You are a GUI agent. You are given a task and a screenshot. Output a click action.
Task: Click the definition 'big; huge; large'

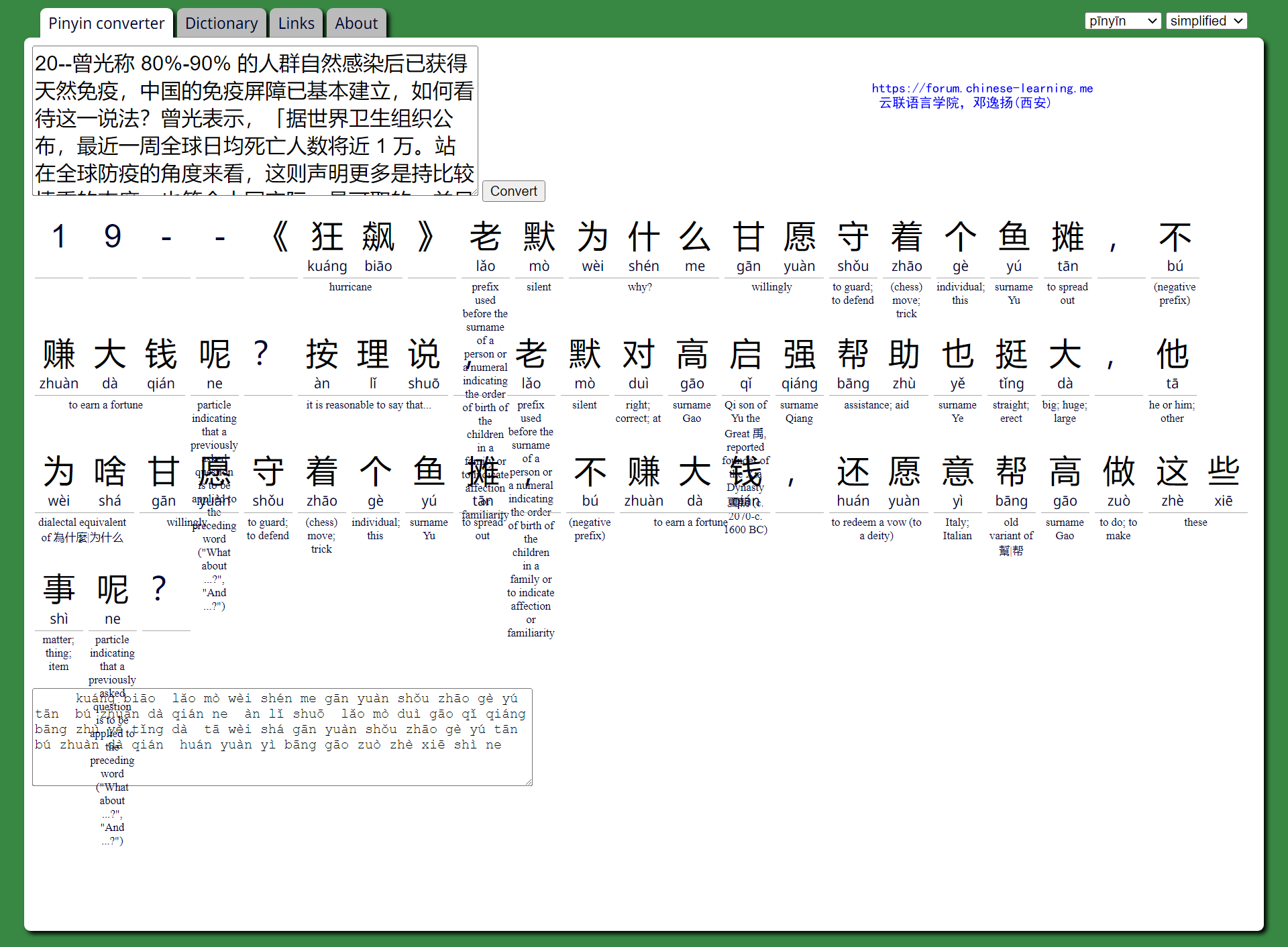1065,412
